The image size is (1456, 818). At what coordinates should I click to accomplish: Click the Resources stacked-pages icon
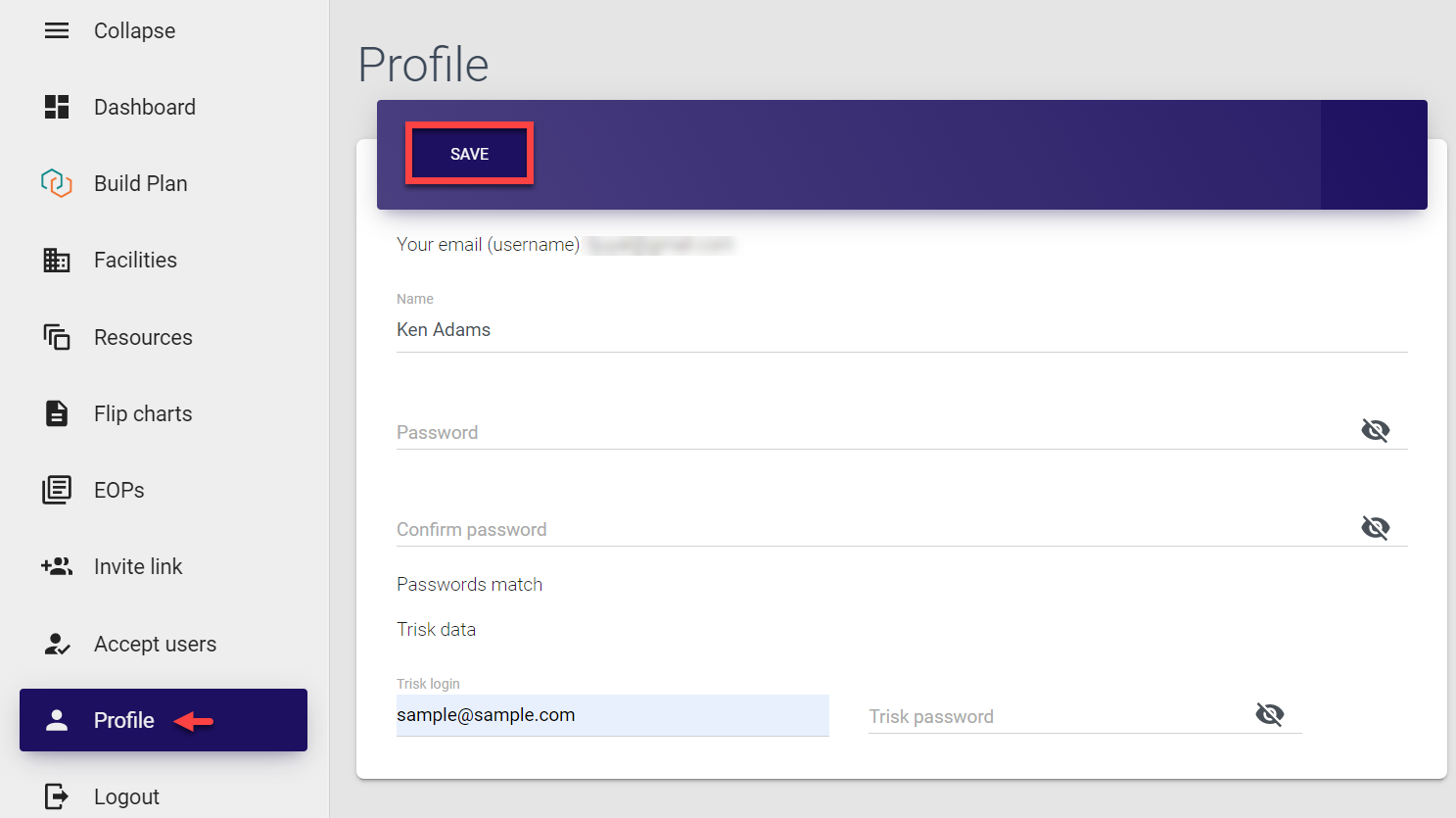click(57, 337)
